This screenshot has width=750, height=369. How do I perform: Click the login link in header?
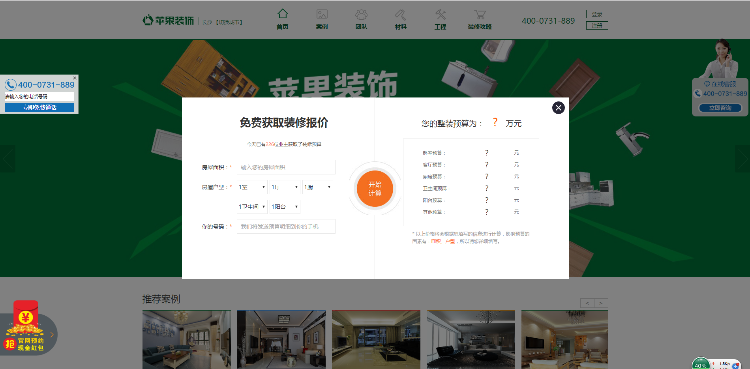[597, 14]
